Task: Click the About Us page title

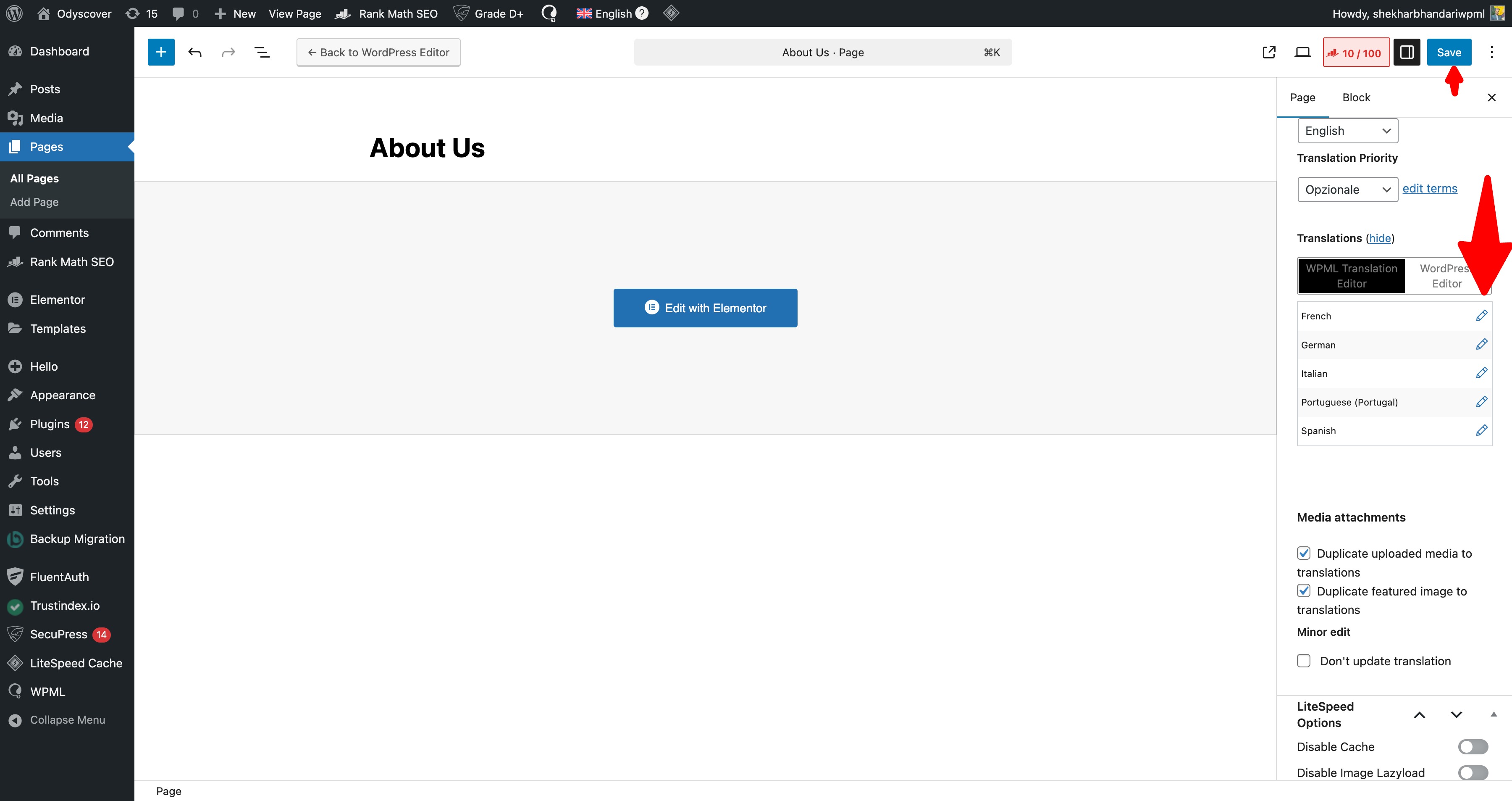Action: pyautogui.click(x=427, y=148)
